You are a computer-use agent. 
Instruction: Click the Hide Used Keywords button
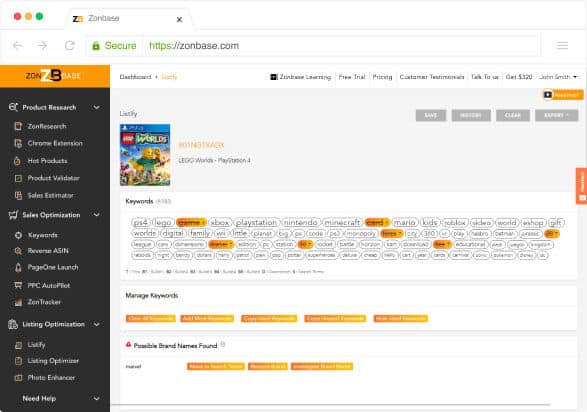[x=401, y=318]
